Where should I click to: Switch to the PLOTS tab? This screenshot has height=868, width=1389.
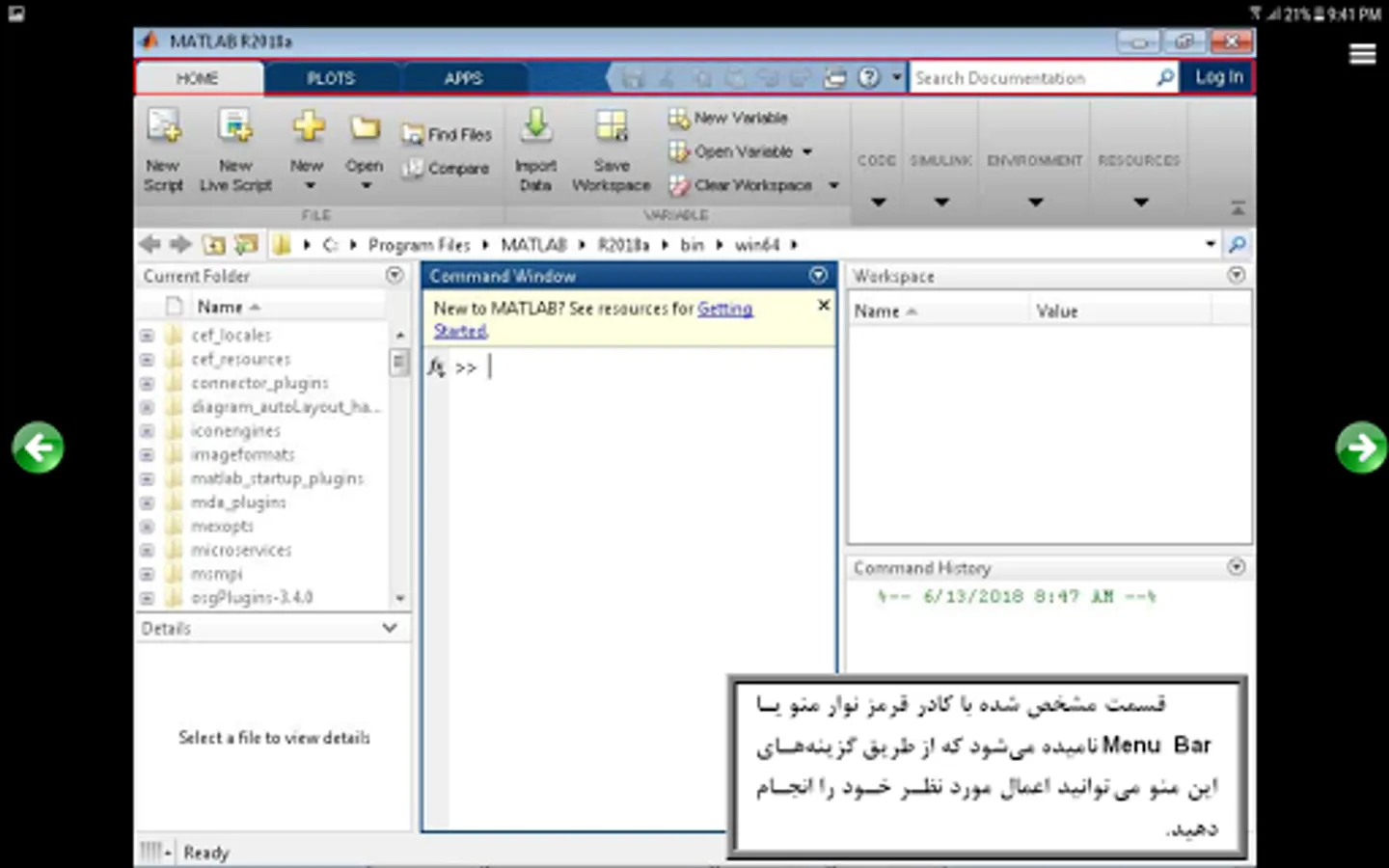(331, 78)
